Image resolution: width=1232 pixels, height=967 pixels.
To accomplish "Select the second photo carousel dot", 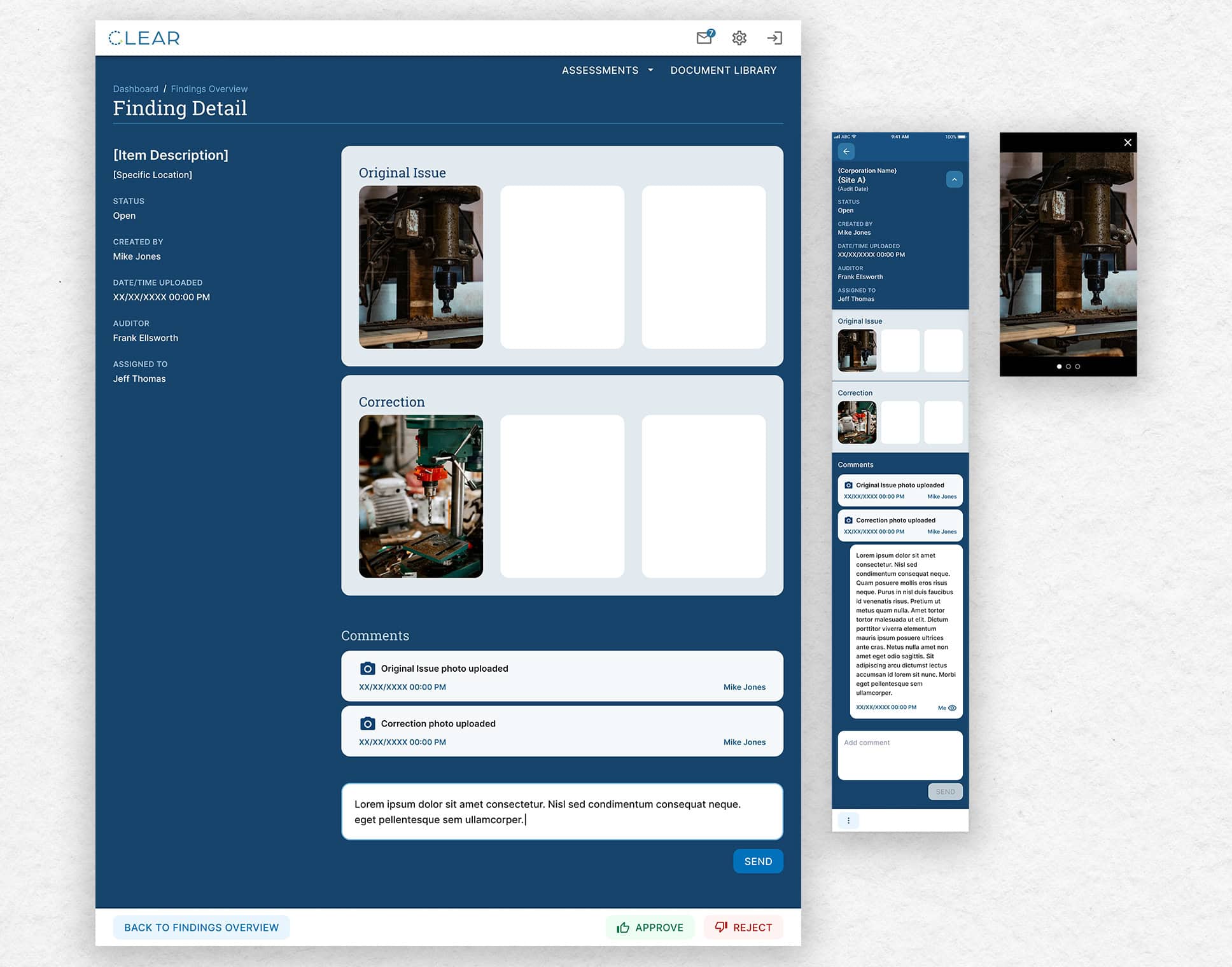I will (x=1068, y=366).
